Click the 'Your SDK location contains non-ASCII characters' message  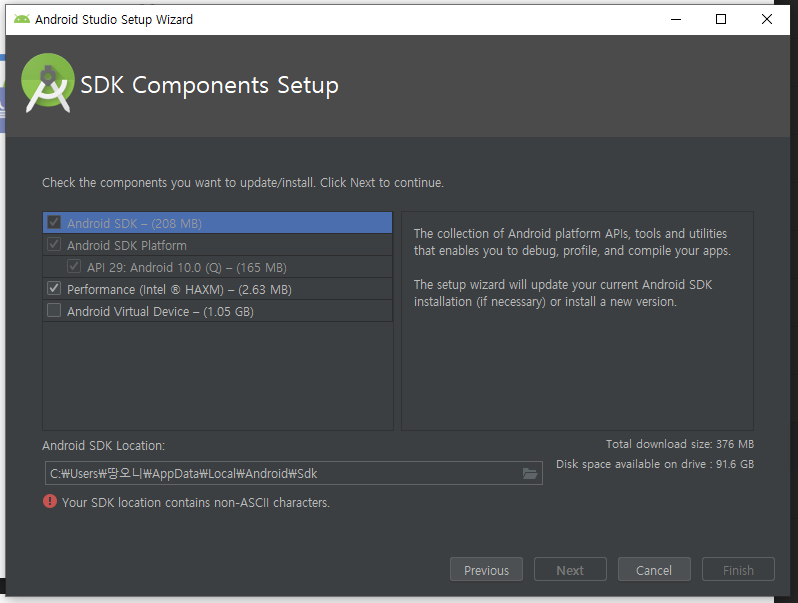click(x=196, y=503)
